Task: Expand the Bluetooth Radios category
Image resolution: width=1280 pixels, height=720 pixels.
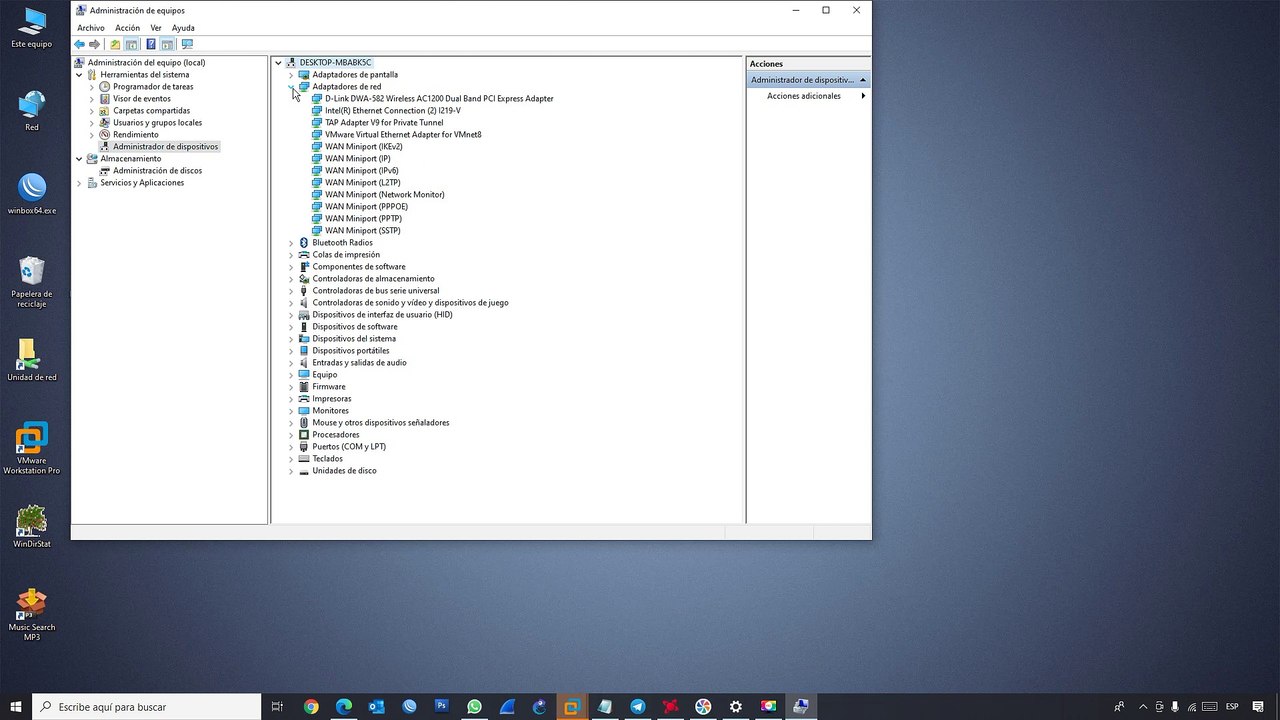Action: [291, 243]
